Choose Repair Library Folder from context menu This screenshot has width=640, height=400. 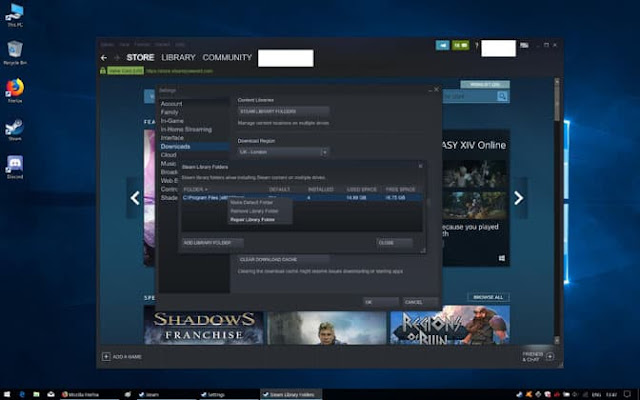(252, 220)
